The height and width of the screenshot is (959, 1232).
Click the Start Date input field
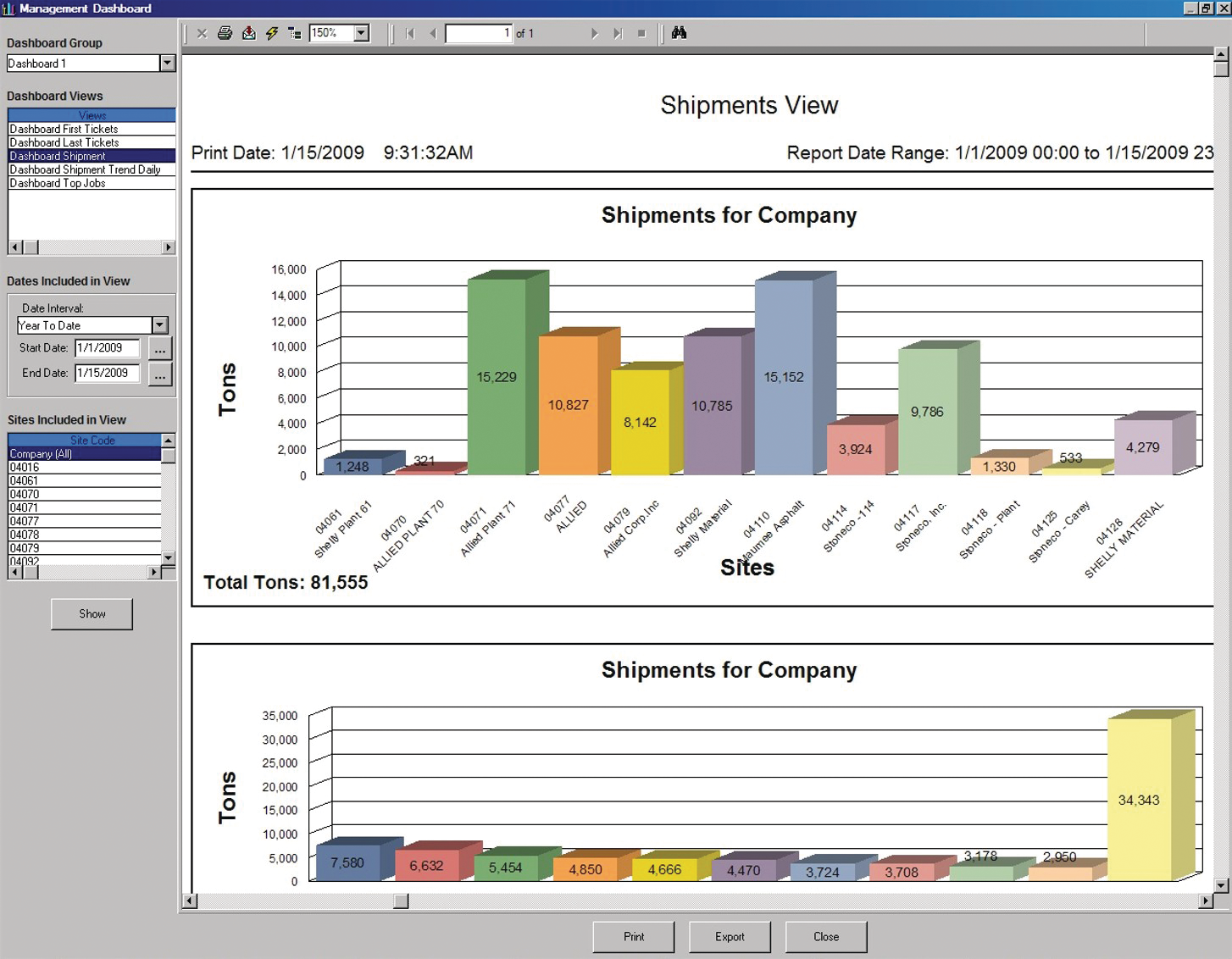107,348
